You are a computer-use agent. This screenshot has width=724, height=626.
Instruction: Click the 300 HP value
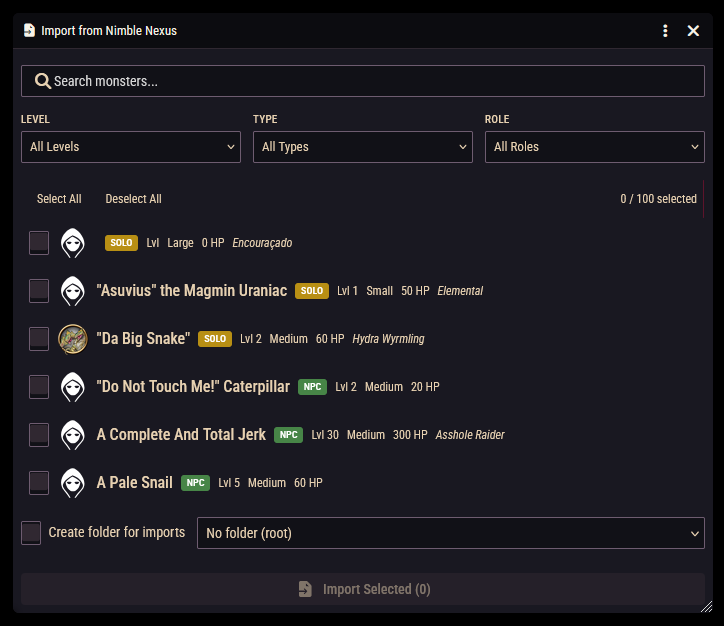coord(410,435)
